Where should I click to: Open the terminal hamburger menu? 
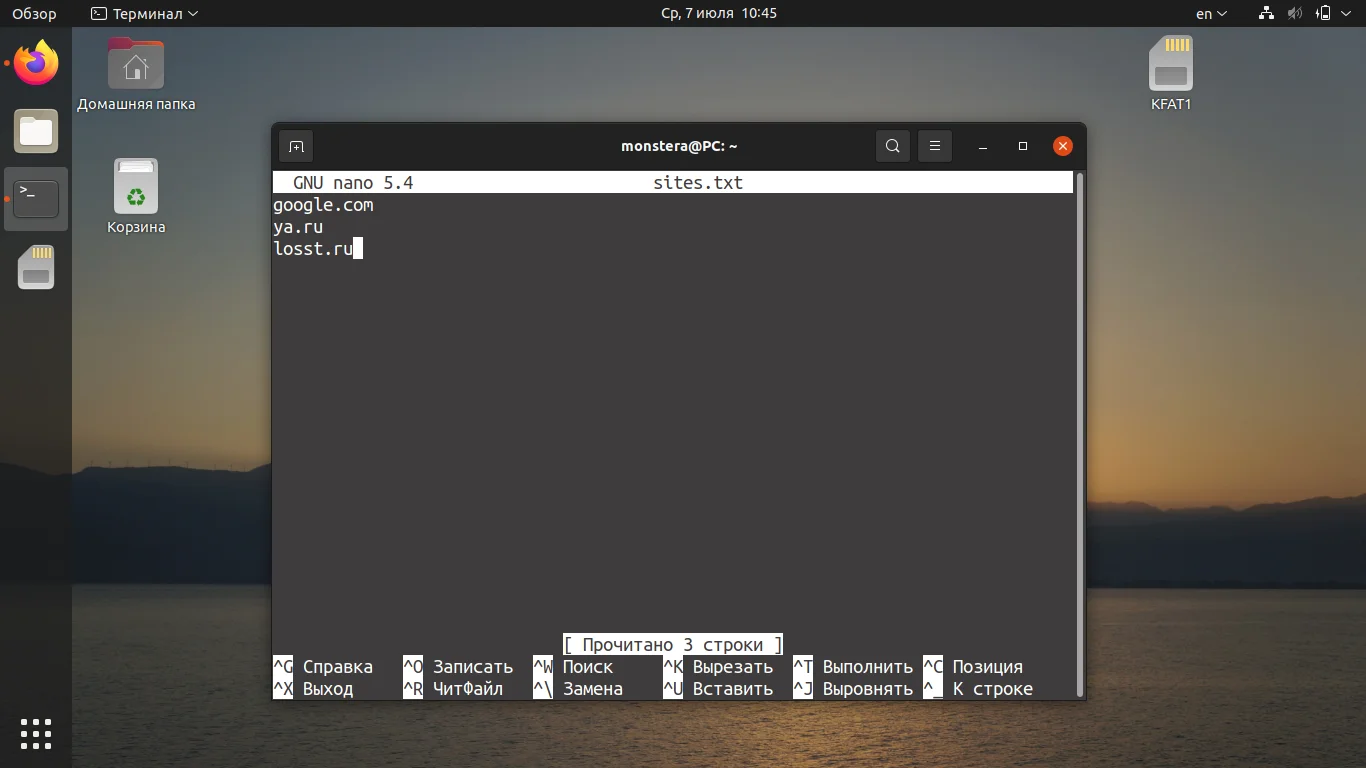click(x=935, y=146)
